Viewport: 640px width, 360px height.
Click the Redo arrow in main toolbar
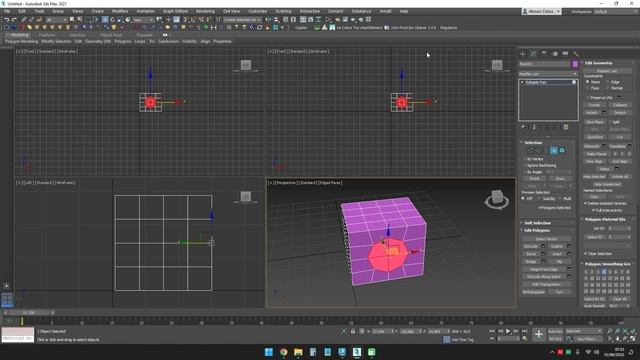(14, 20)
